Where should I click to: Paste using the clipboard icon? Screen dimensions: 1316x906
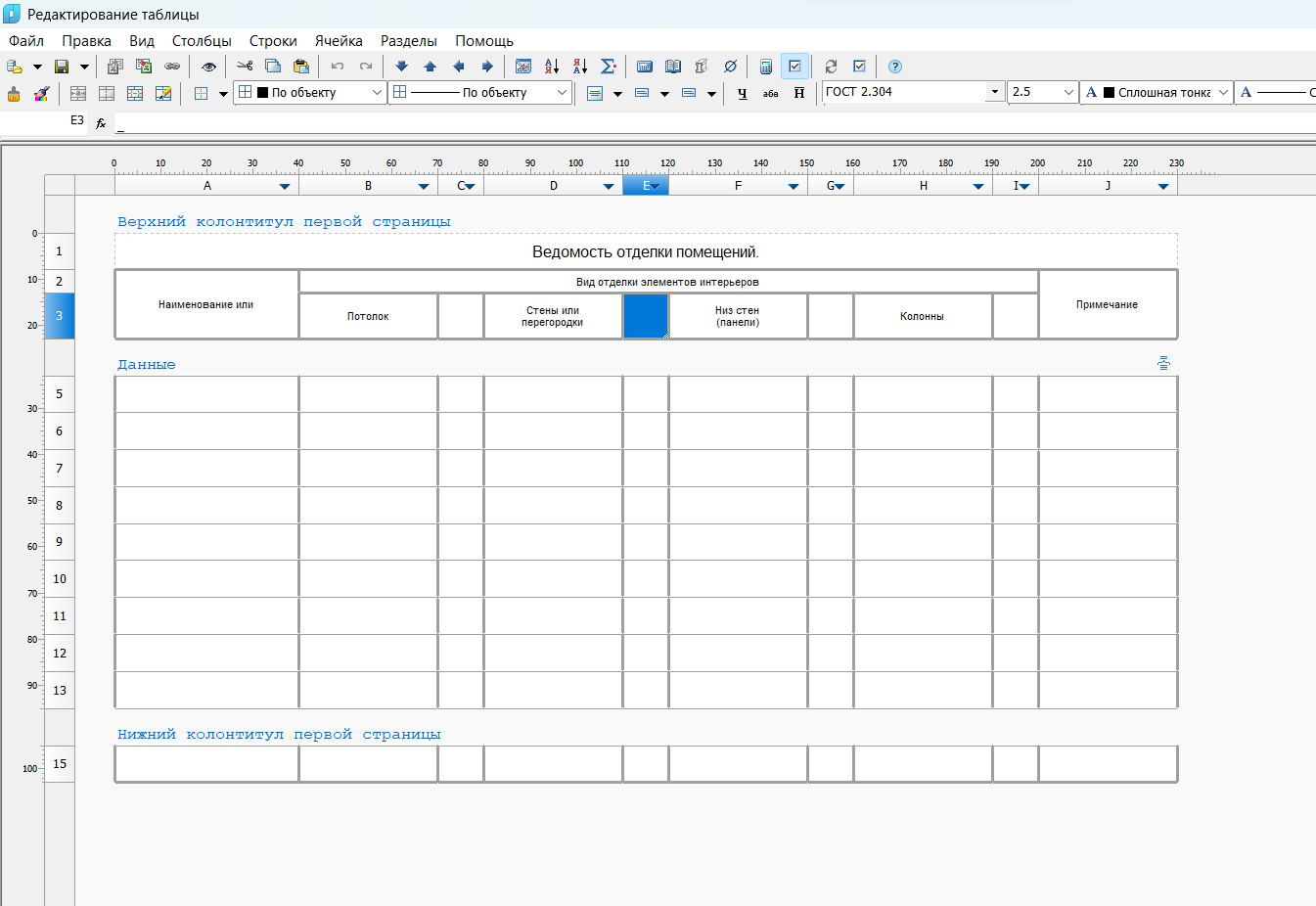point(301,67)
